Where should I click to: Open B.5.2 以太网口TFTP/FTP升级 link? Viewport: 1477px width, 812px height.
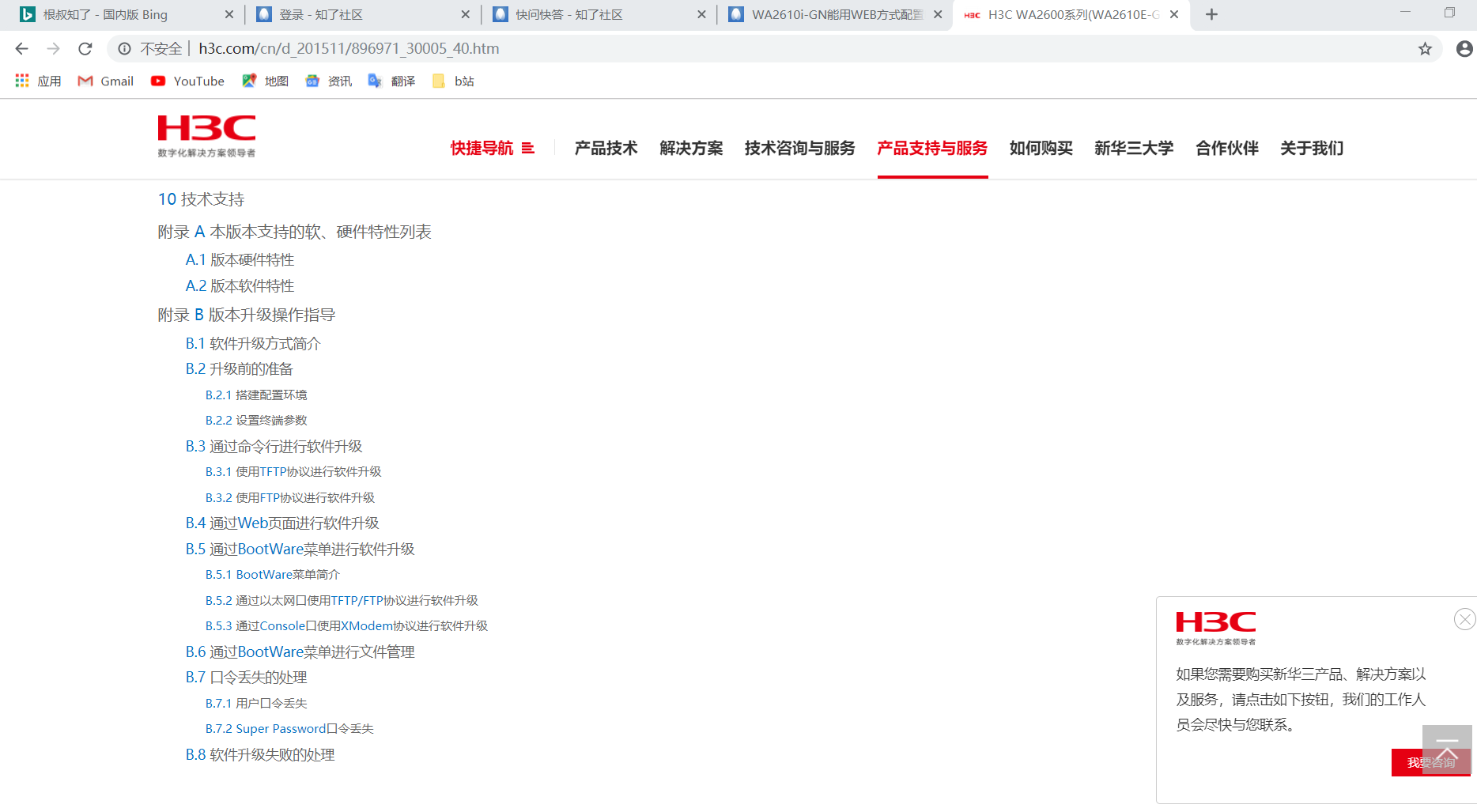(x=342, y=601)
